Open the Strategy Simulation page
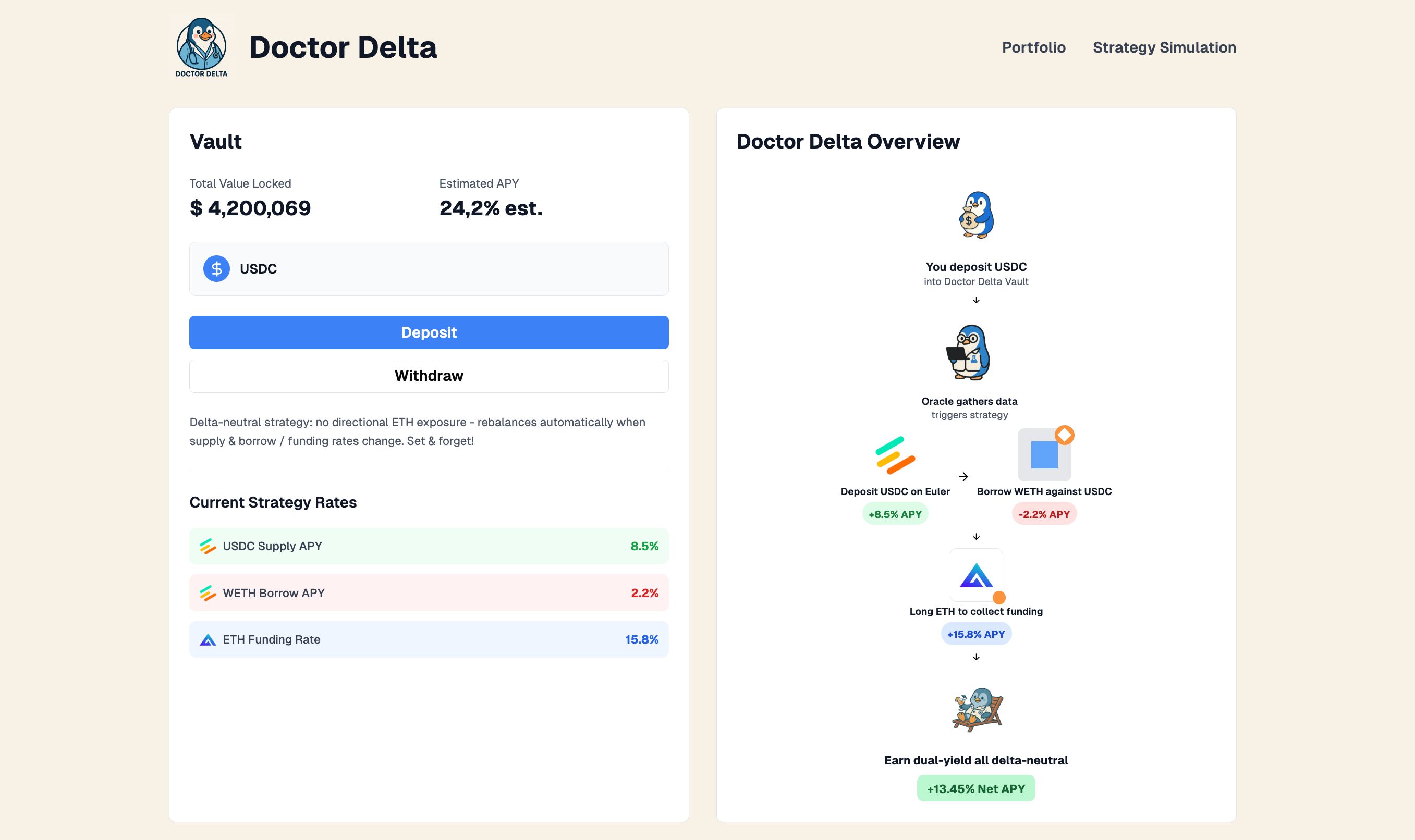 (x=1164, y=47)
